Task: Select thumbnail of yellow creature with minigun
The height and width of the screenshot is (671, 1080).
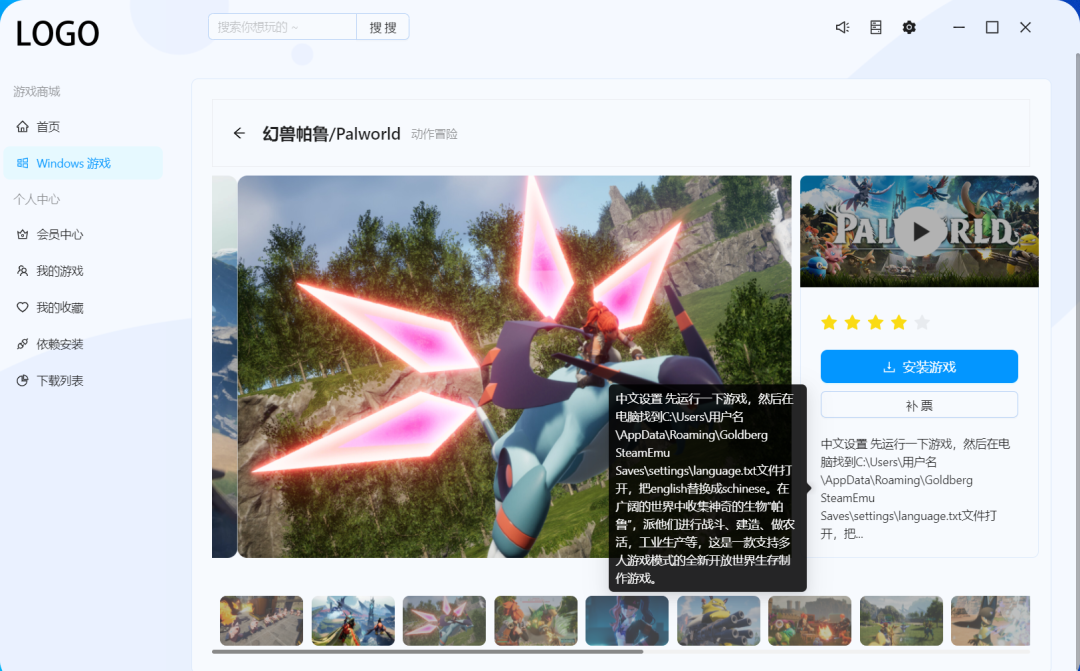Action: coord(718,621)
